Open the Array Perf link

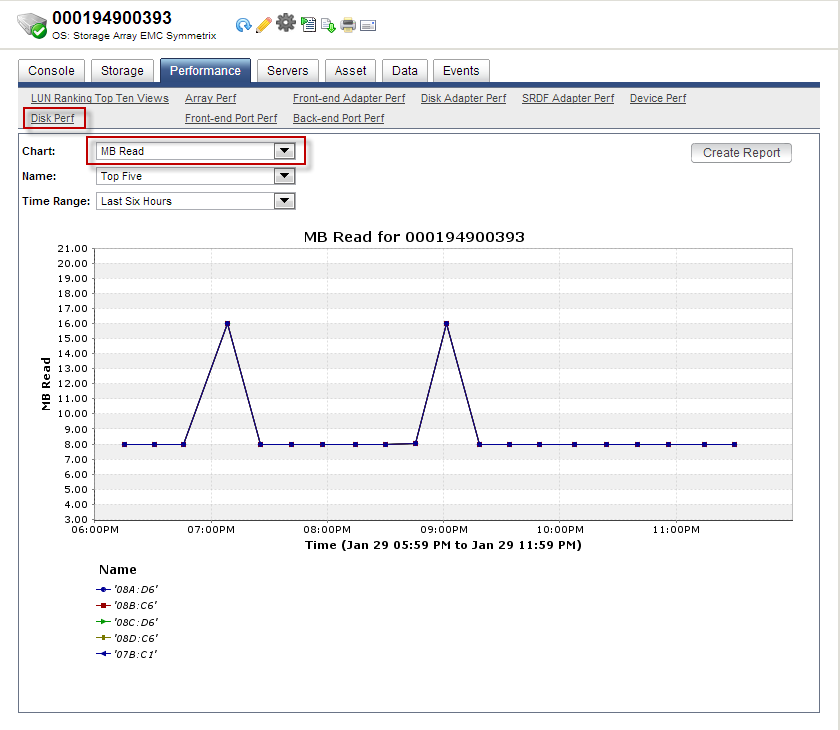tap(211, 98)
